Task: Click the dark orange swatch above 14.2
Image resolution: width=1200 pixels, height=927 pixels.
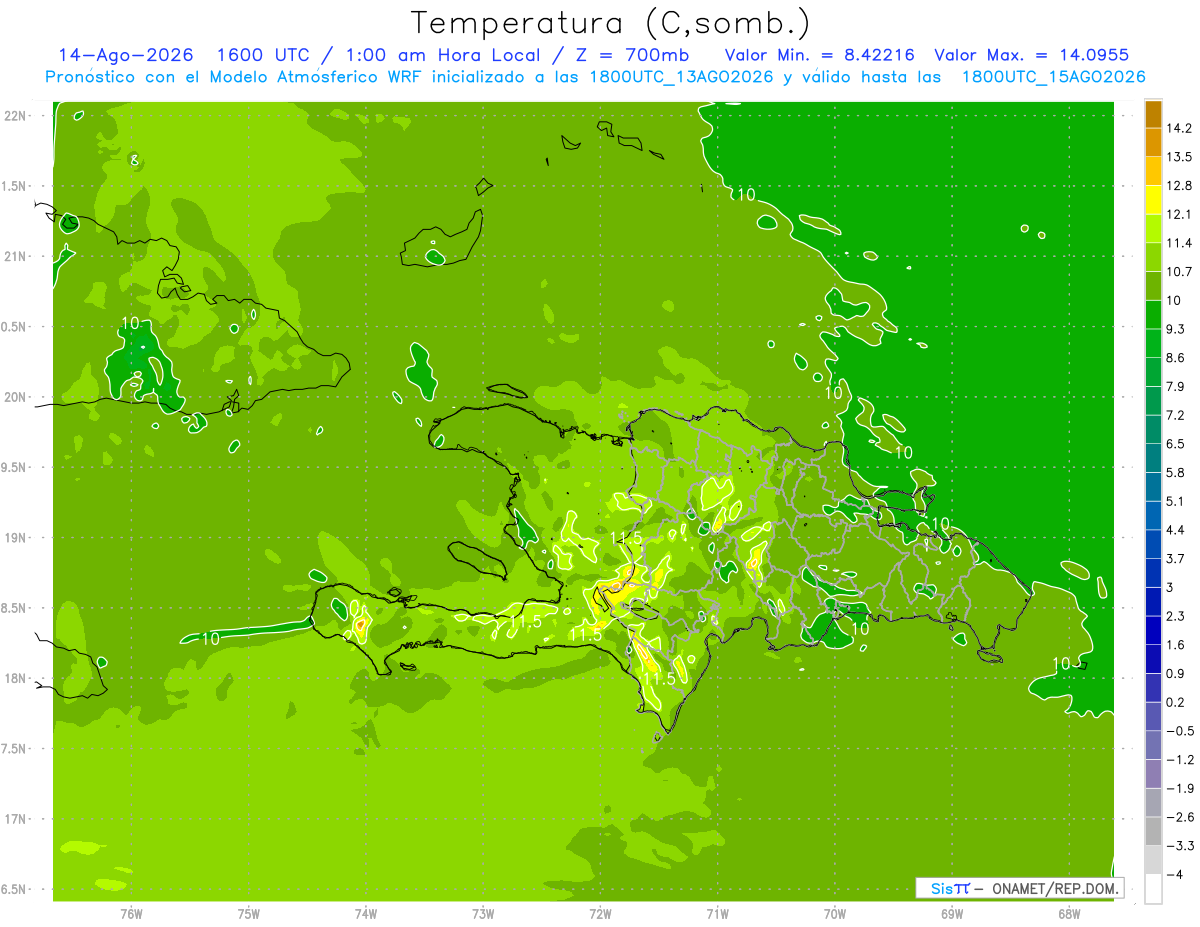Action: 1153,114
